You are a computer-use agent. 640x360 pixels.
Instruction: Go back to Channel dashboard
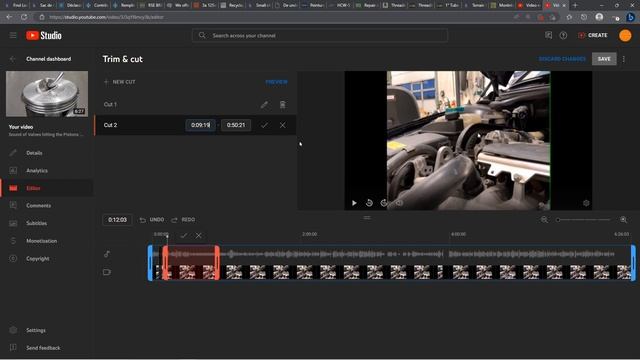[x=49, y=59]
